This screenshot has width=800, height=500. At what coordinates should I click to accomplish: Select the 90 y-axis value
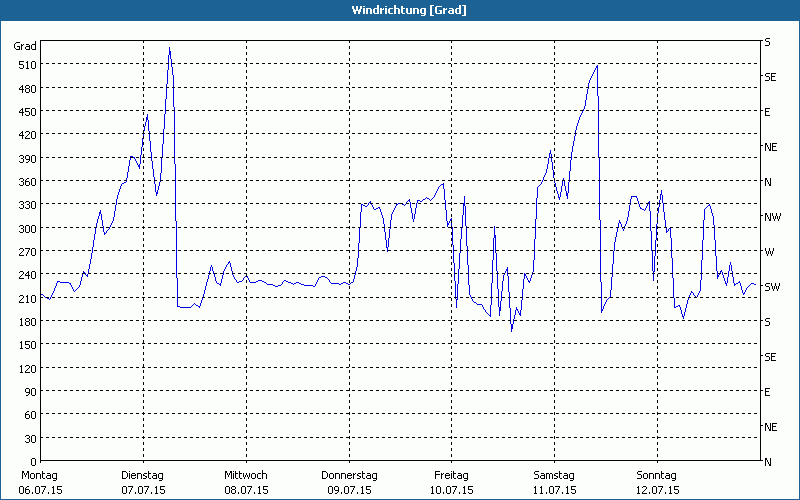(31, 392)
